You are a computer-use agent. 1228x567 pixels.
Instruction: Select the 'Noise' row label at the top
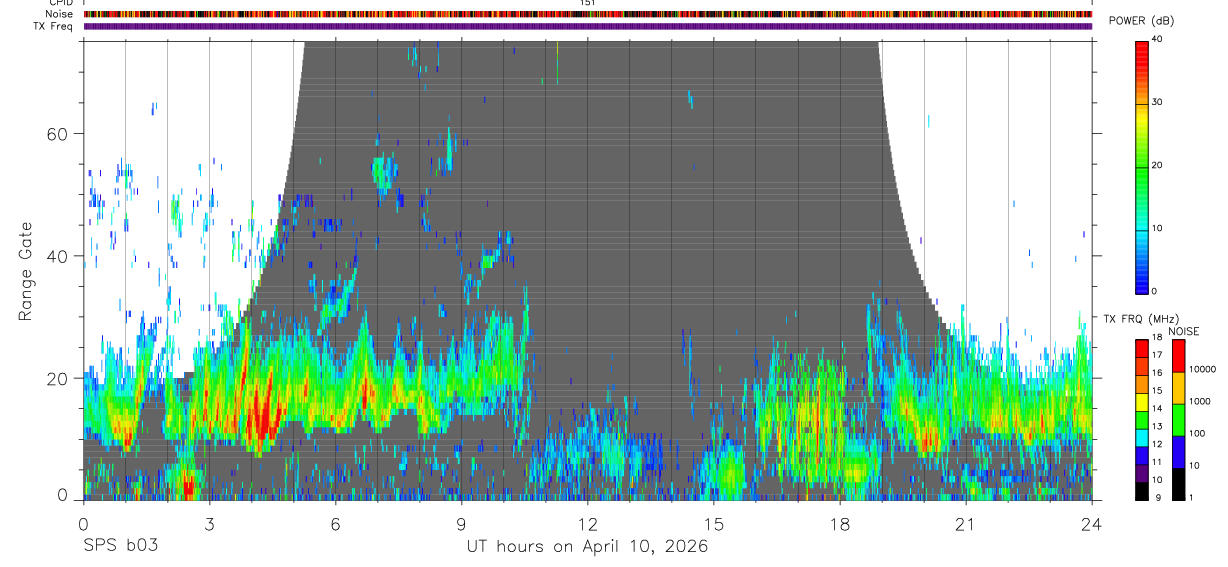click(x=60, y=14)
